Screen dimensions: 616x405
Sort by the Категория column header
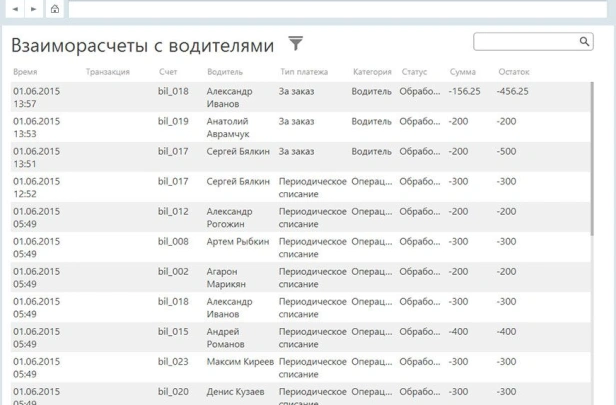point(372,72)
